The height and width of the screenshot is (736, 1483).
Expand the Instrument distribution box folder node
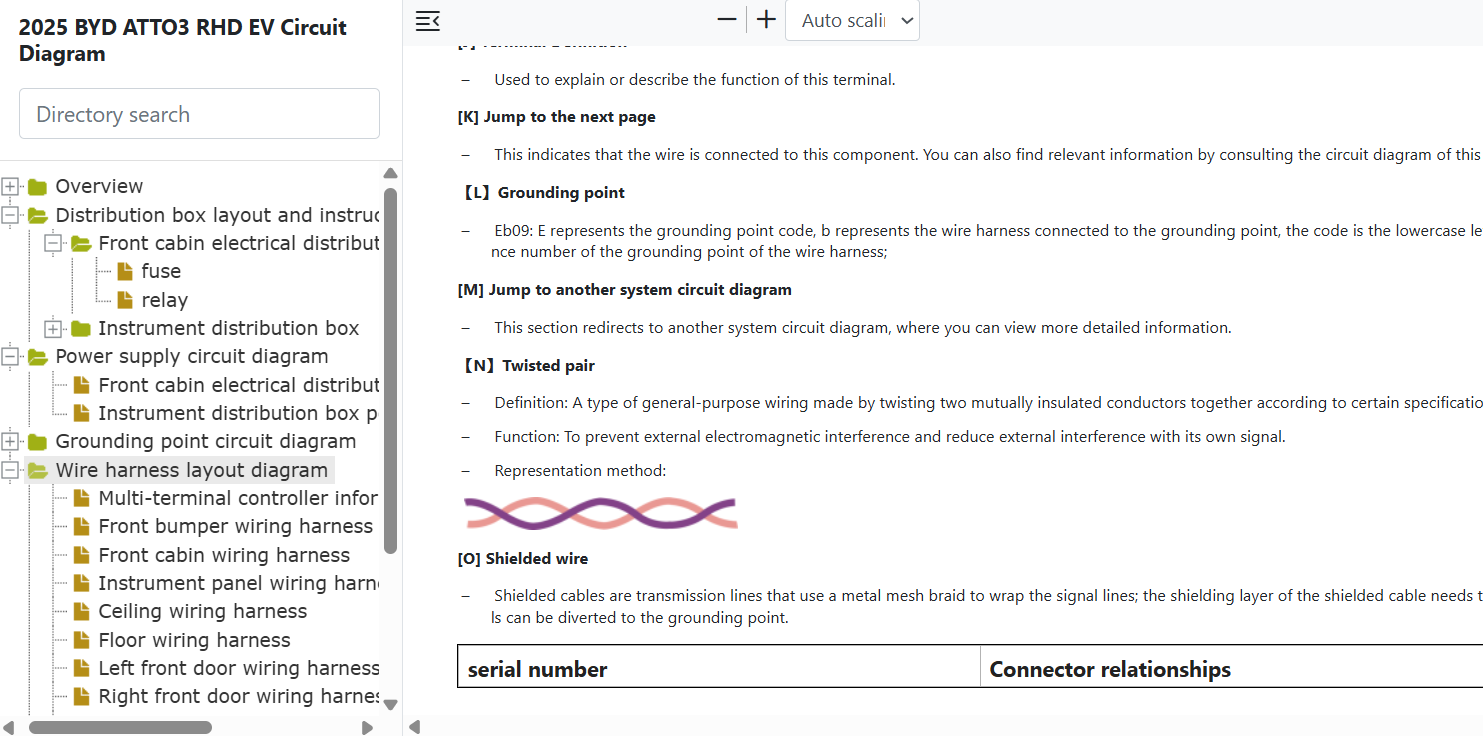pyautogui.click(x=54, y=328)
